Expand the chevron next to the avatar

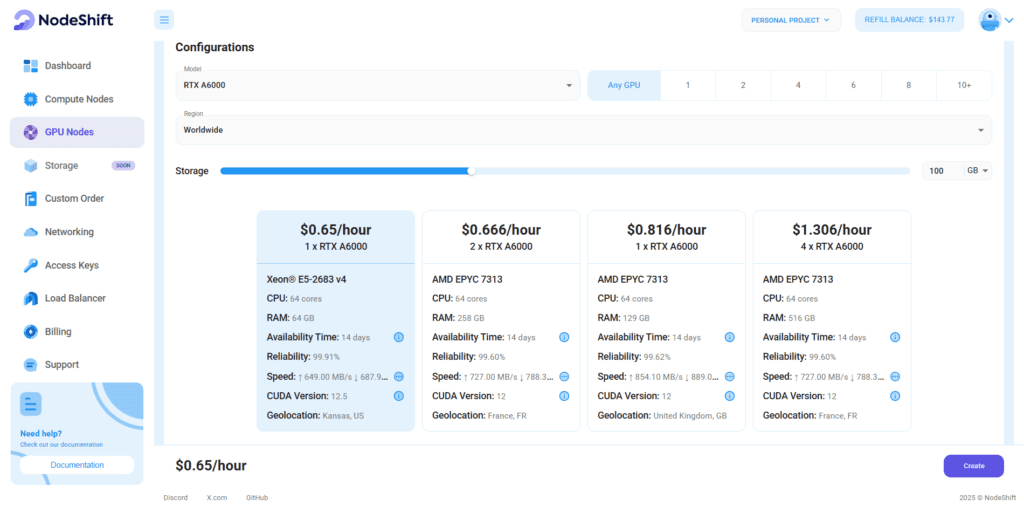(x=1011, y=20)
